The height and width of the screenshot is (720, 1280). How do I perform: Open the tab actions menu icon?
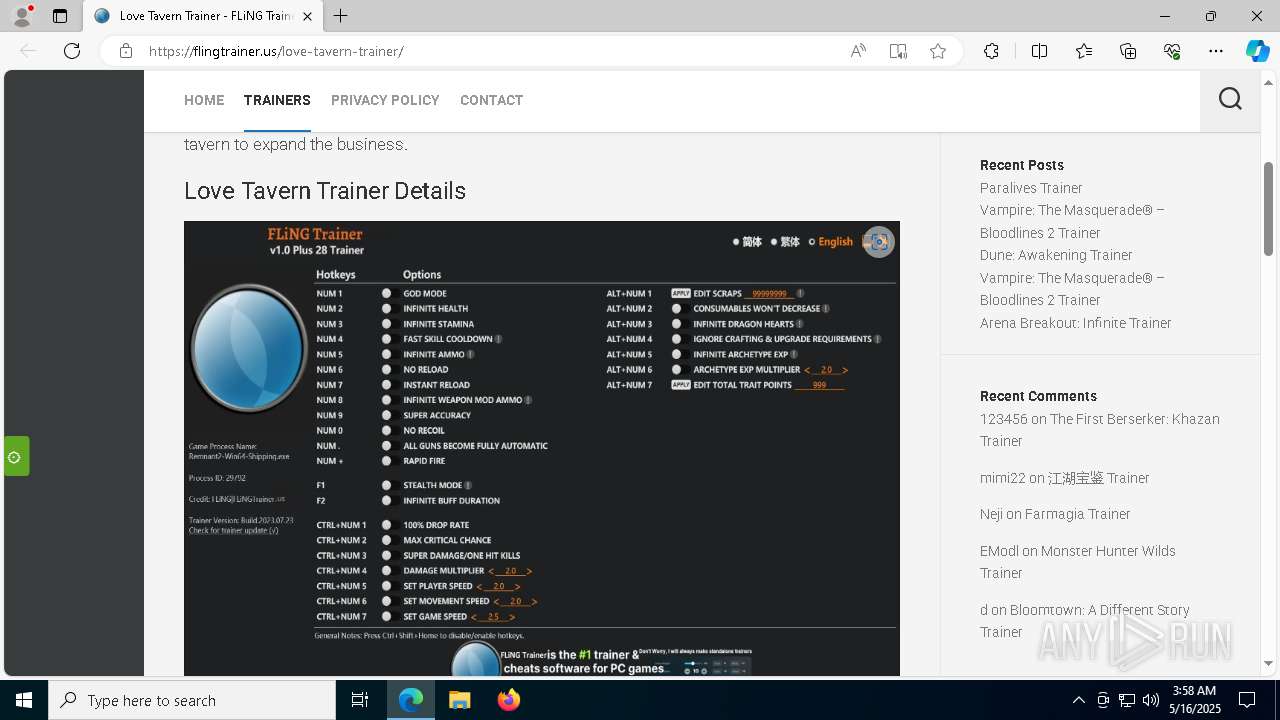[60, 16]
